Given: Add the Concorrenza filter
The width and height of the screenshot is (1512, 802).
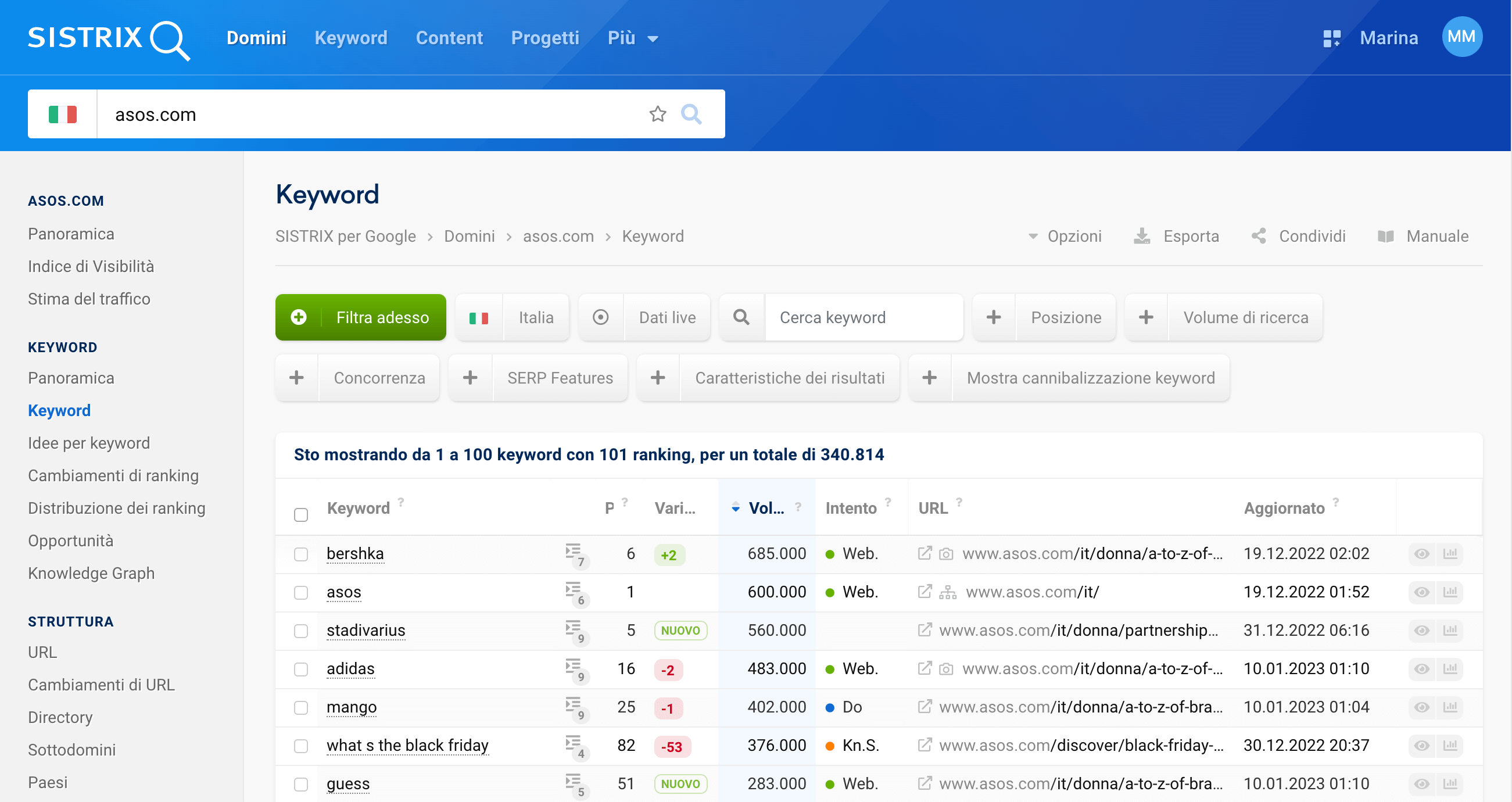Looking at the screenshot, I should (x=357, y=378).
